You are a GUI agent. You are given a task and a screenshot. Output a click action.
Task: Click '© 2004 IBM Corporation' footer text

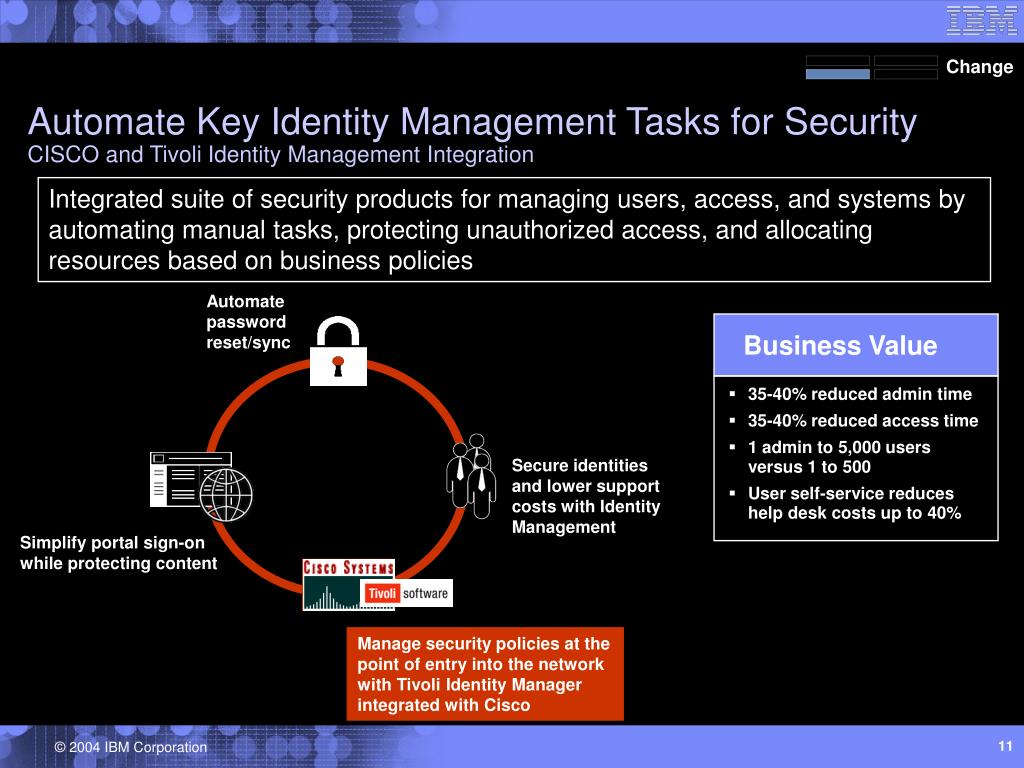pos(131,747)
